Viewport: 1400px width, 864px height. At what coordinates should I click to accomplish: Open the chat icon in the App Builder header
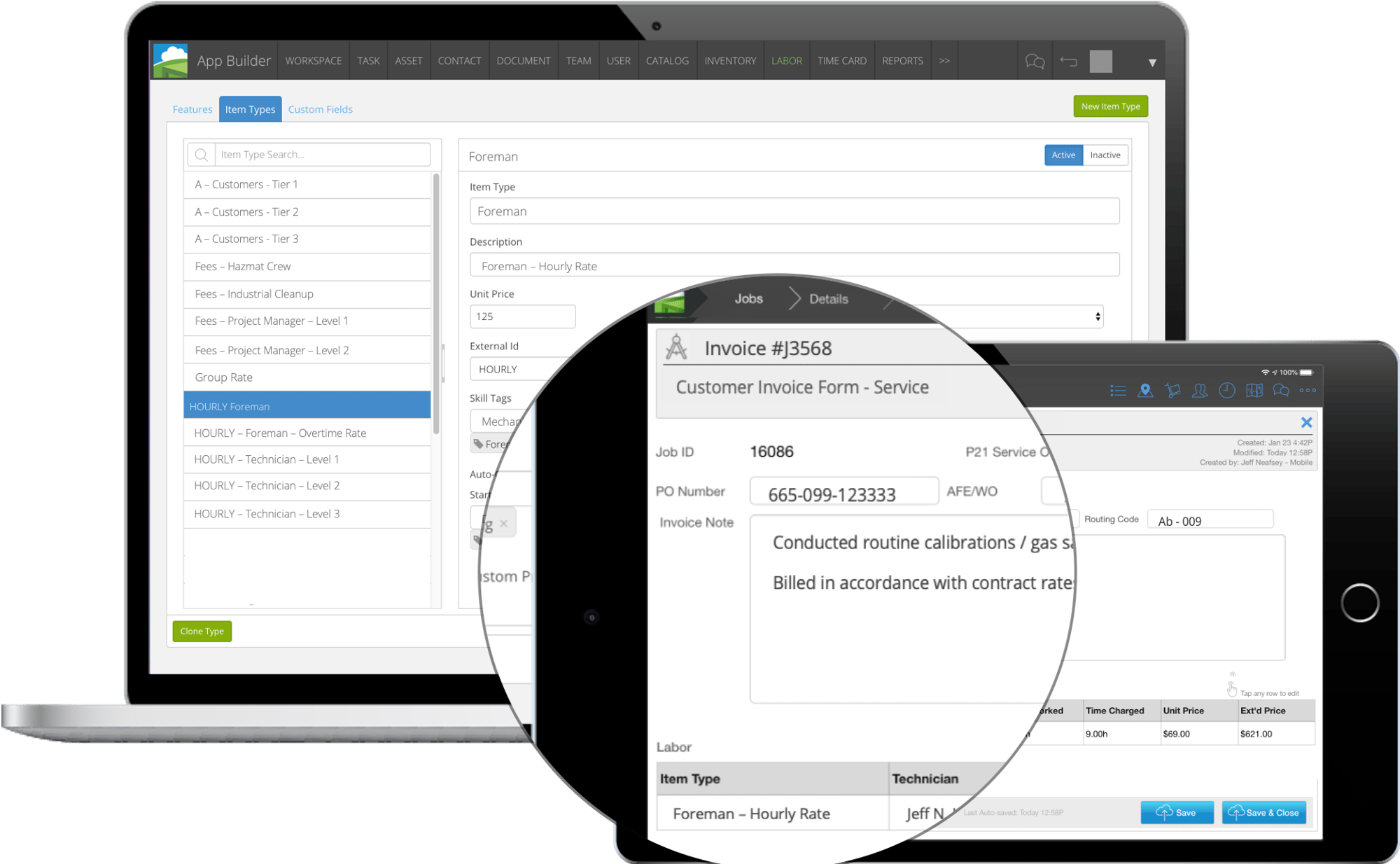tap(1035, 61)
